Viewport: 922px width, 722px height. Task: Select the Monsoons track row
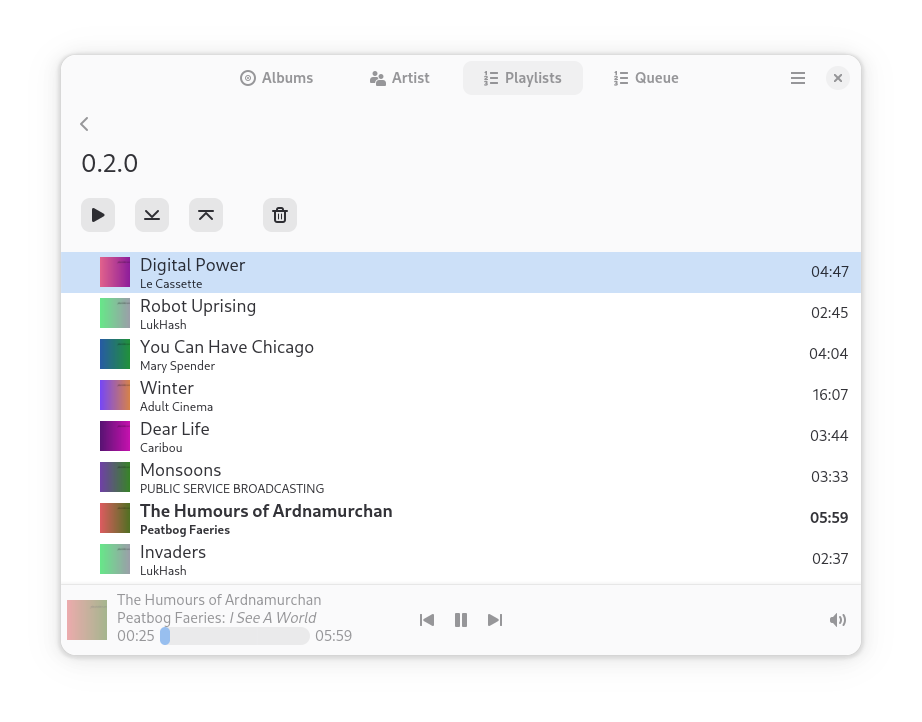pos(461,477)
